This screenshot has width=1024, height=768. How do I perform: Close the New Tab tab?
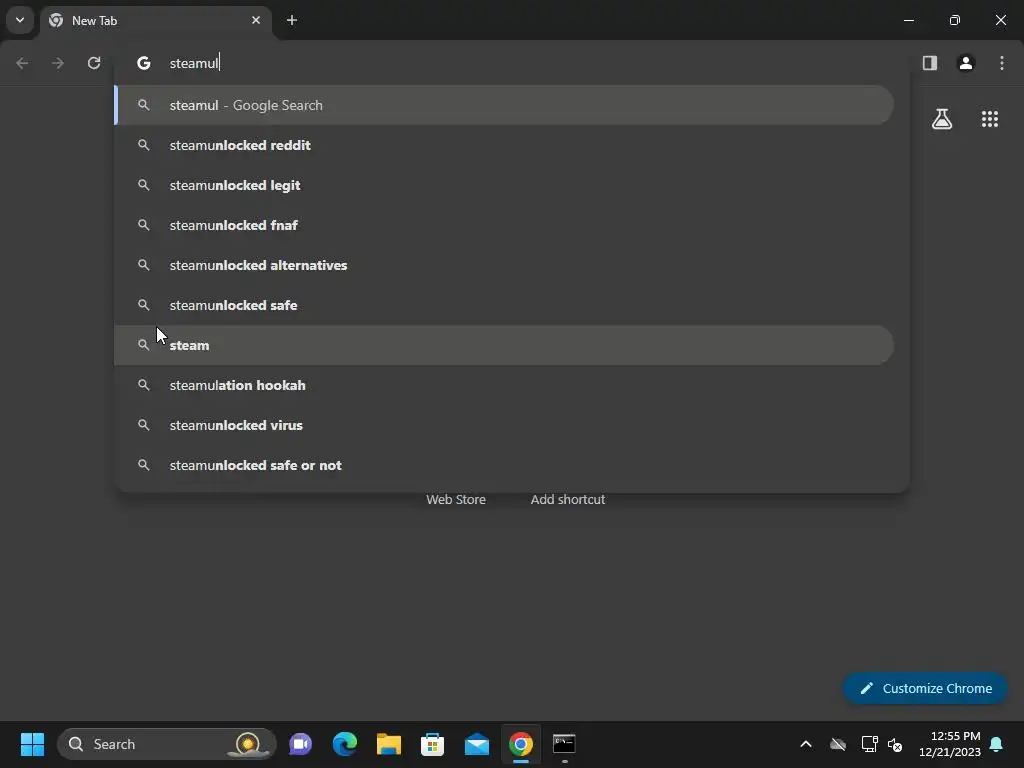[255, 20]
